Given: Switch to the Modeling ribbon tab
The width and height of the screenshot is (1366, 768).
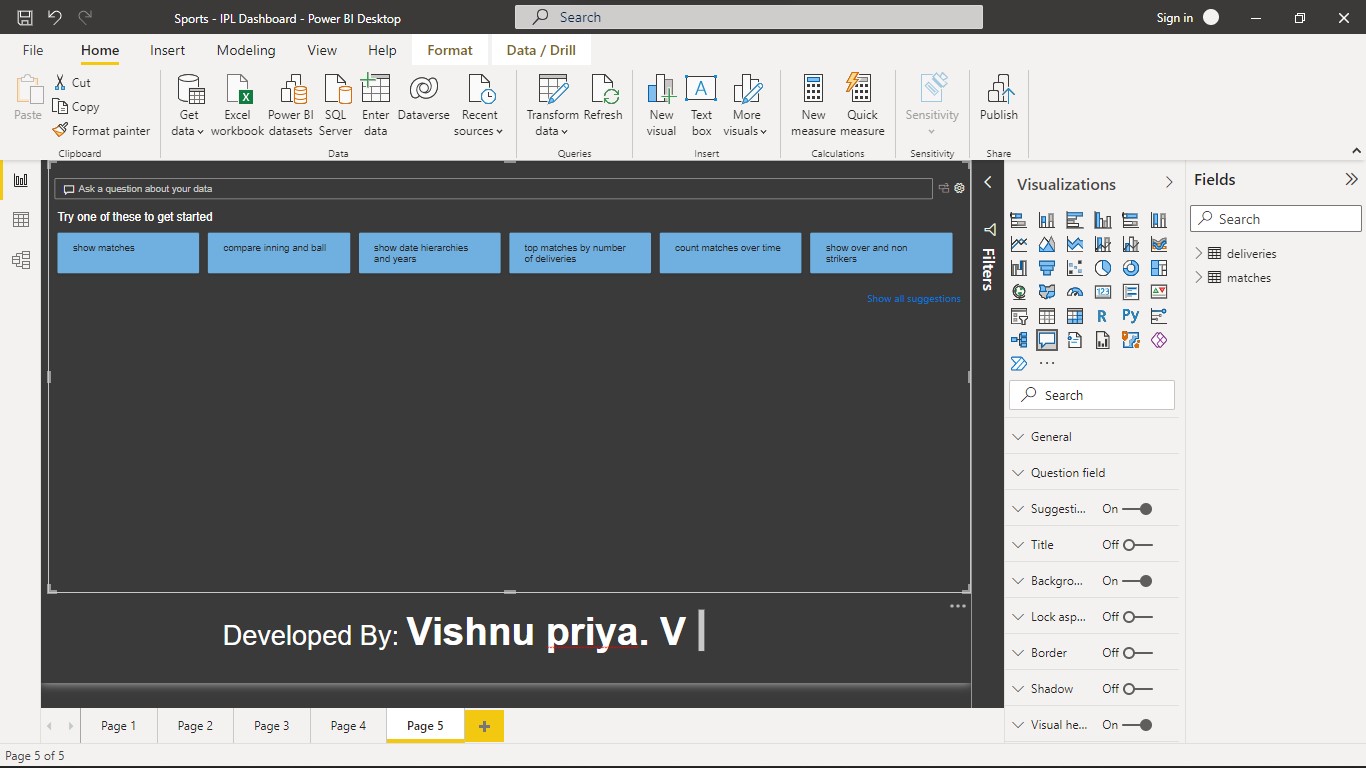Looking at the screenshot, I should pos(246,50).
